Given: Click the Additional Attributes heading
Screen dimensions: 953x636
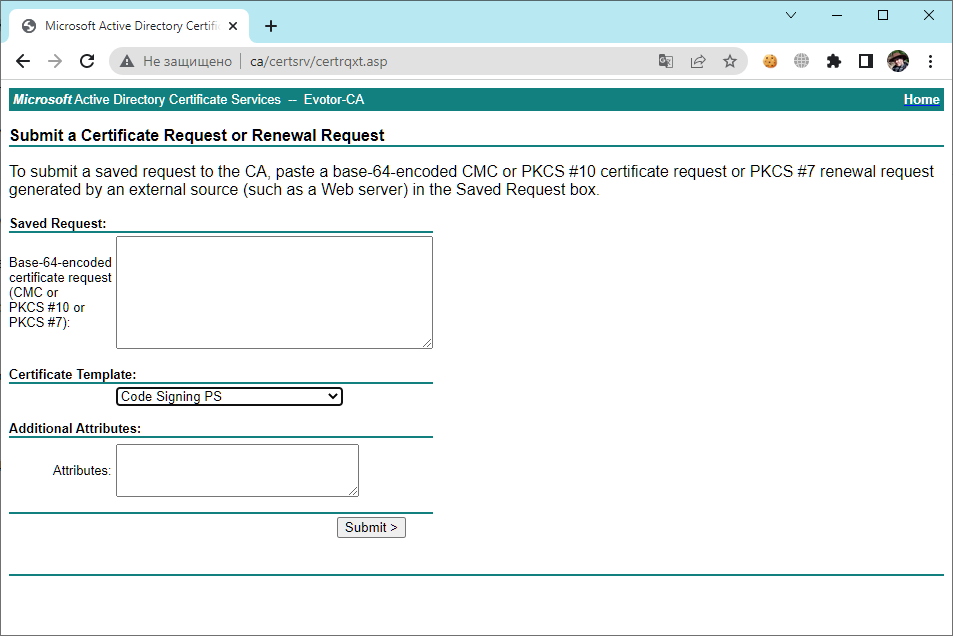Looking at the screenshot, I should point(75,429).
